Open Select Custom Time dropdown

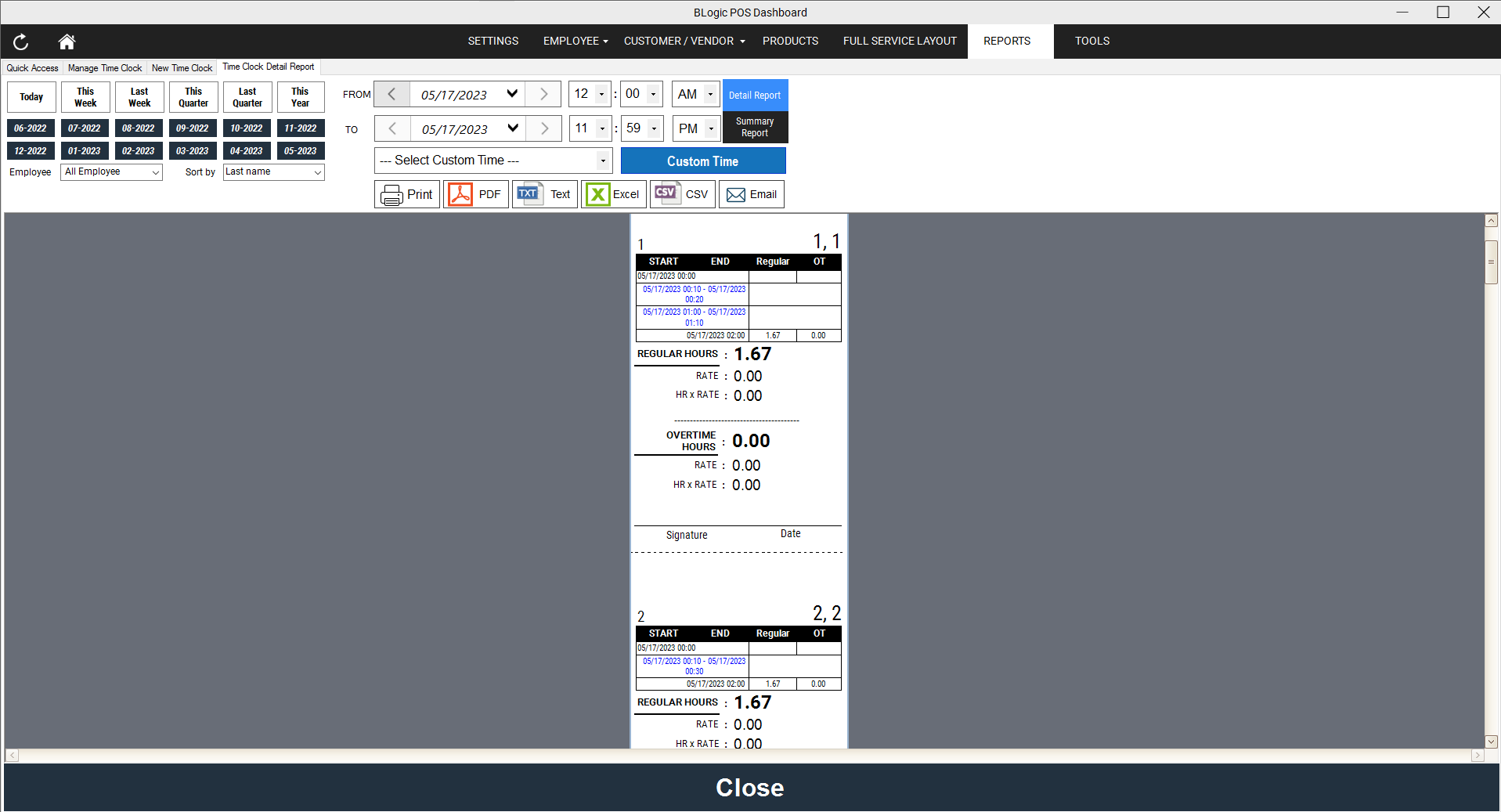coord(493,161)
